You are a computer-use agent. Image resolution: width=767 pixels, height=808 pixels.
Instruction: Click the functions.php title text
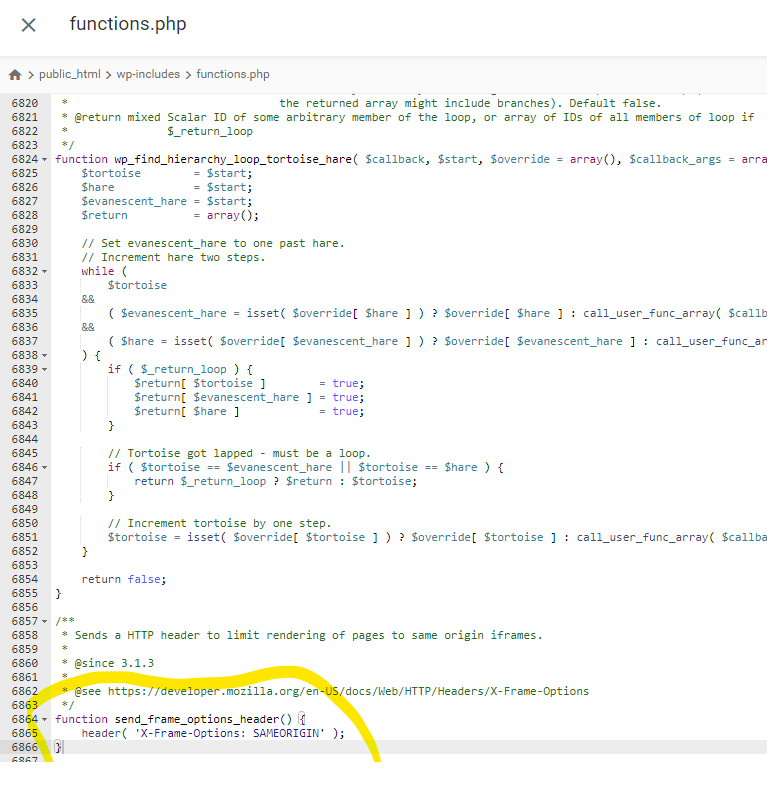pos(128,24)
